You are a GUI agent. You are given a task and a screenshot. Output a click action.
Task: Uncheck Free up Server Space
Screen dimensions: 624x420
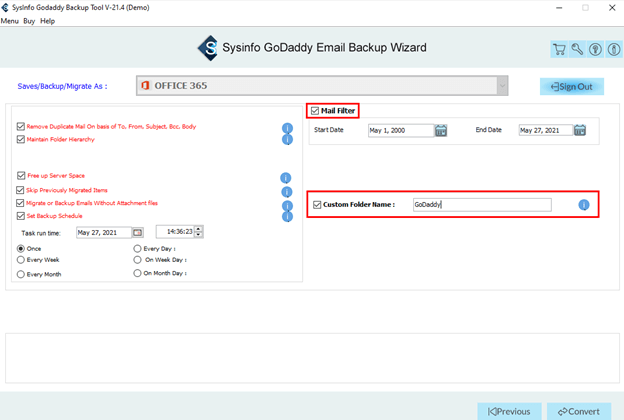(x=21, y=176)
